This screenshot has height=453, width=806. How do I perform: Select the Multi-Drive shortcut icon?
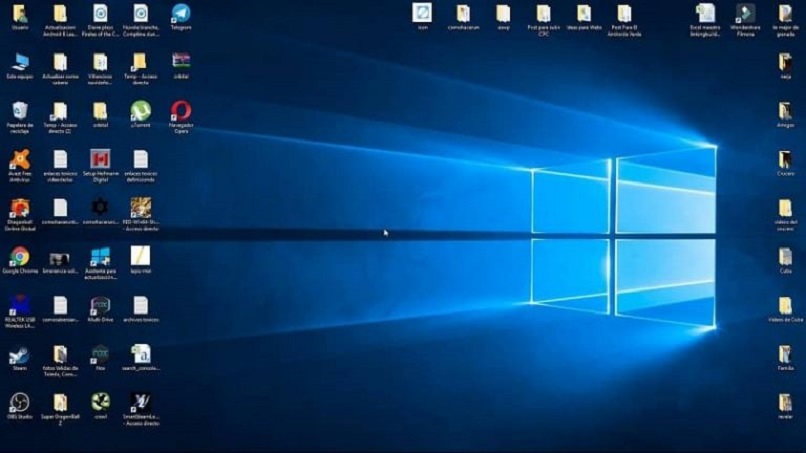[100, 305]
